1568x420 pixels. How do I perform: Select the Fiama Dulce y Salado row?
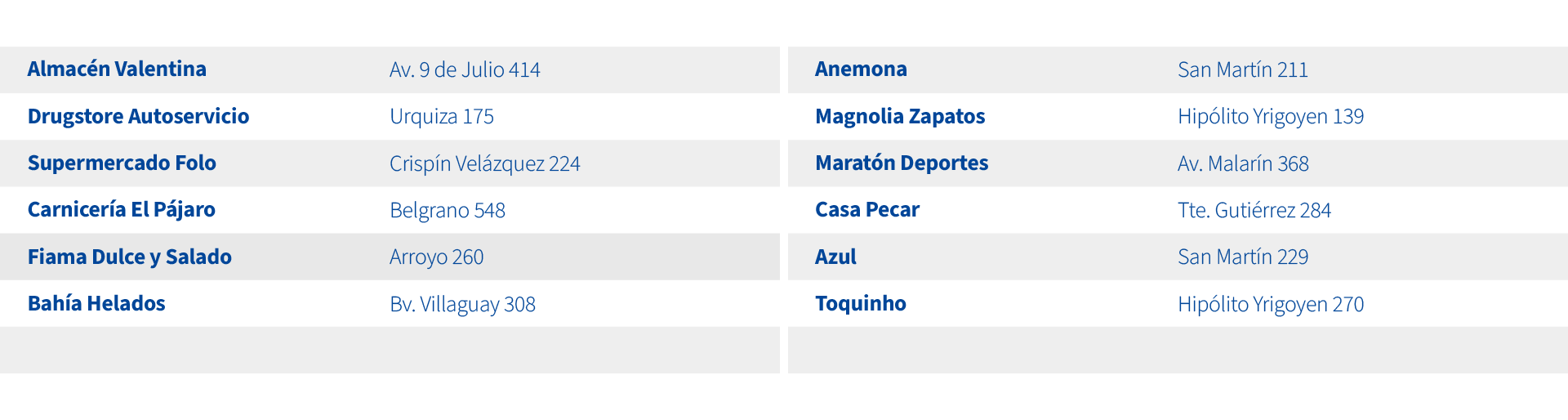(130, 257)
